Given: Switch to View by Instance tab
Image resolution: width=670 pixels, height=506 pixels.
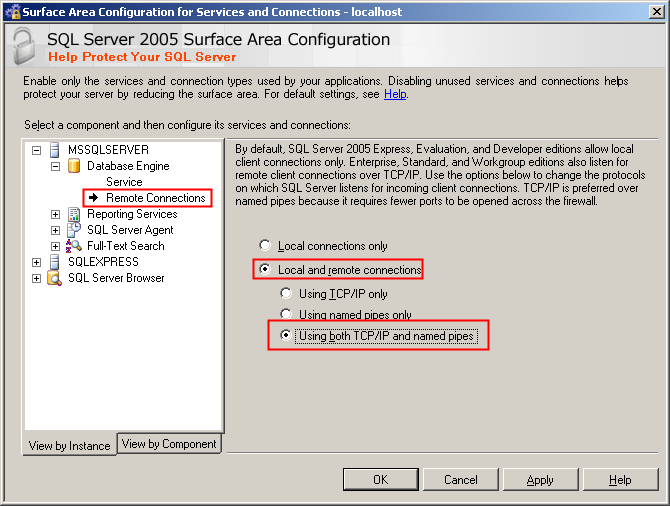Looking at the screenshot, I should click(x=69, y=445).
